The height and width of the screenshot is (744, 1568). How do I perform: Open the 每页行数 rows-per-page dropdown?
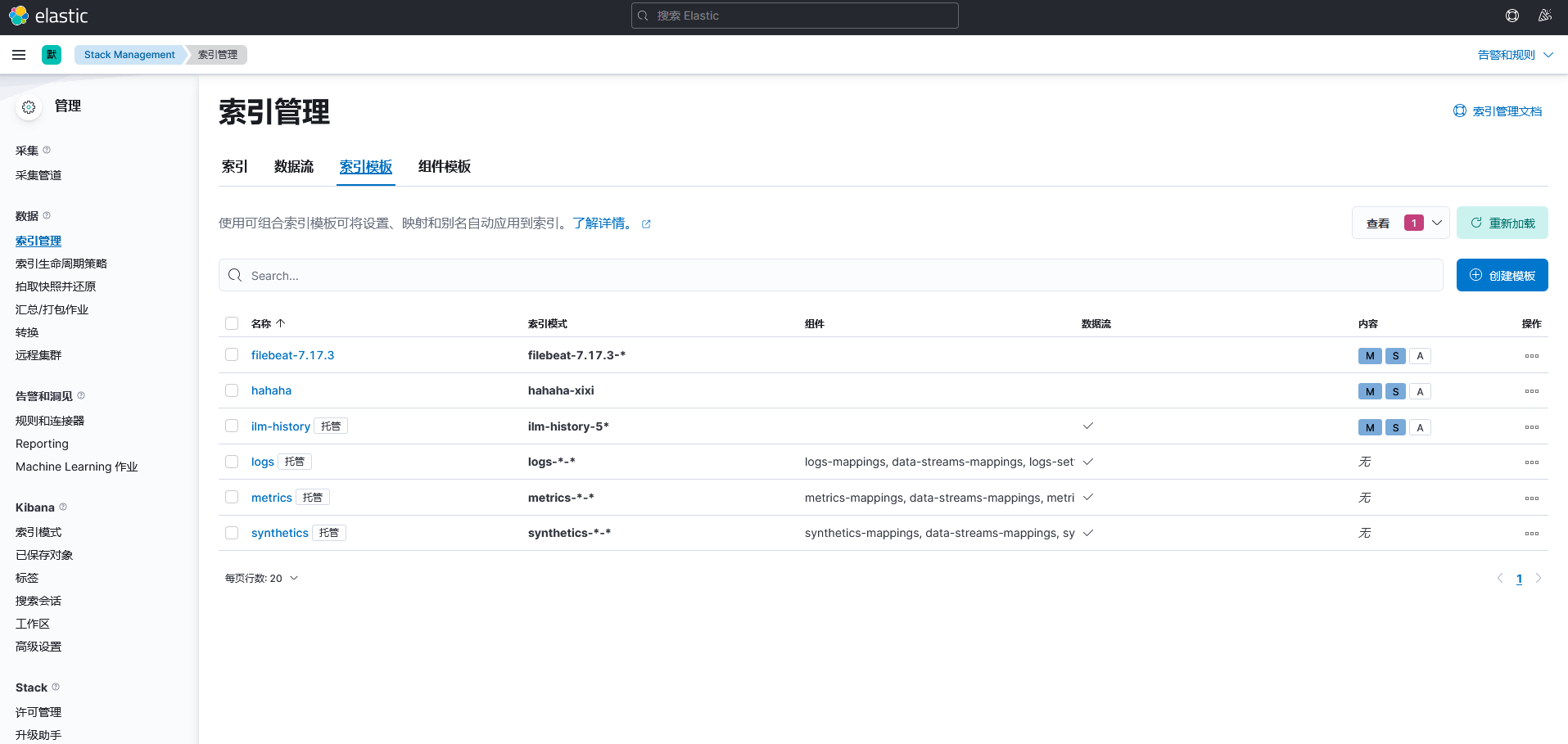tap(261, 578)
